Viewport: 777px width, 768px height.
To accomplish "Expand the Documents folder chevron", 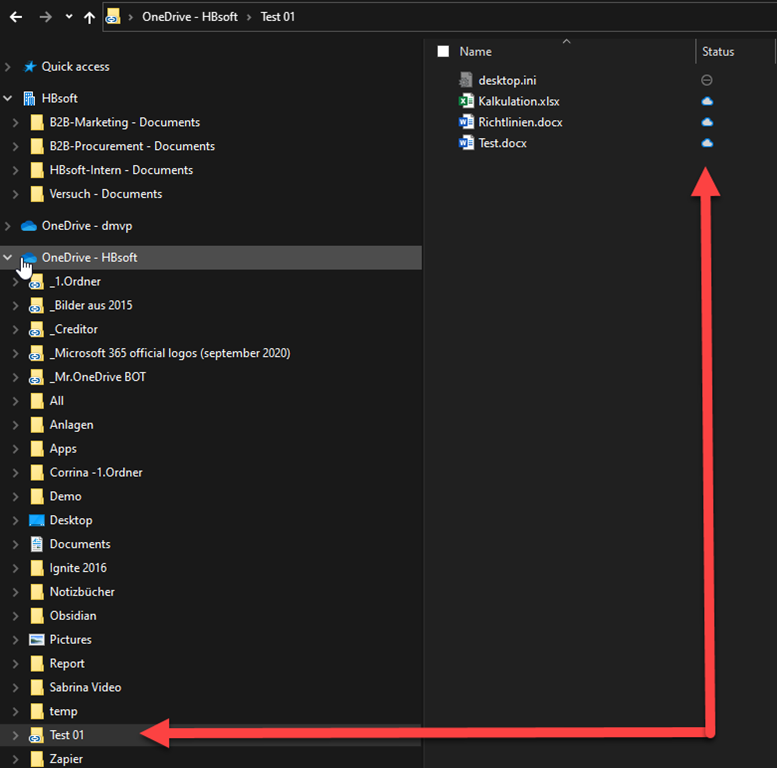I will point(15,545).
